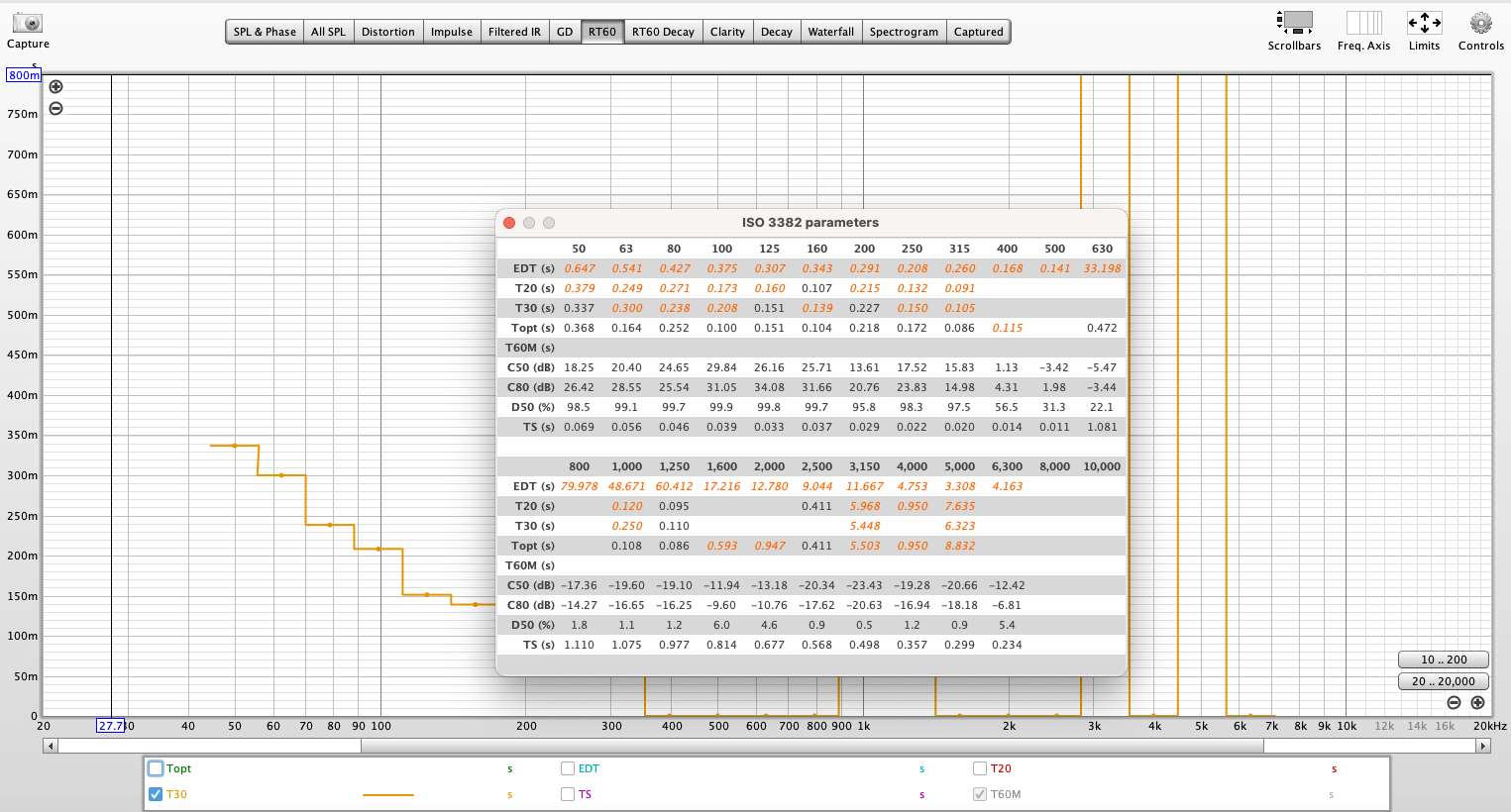Switch to the Waterfall tab

830,32
